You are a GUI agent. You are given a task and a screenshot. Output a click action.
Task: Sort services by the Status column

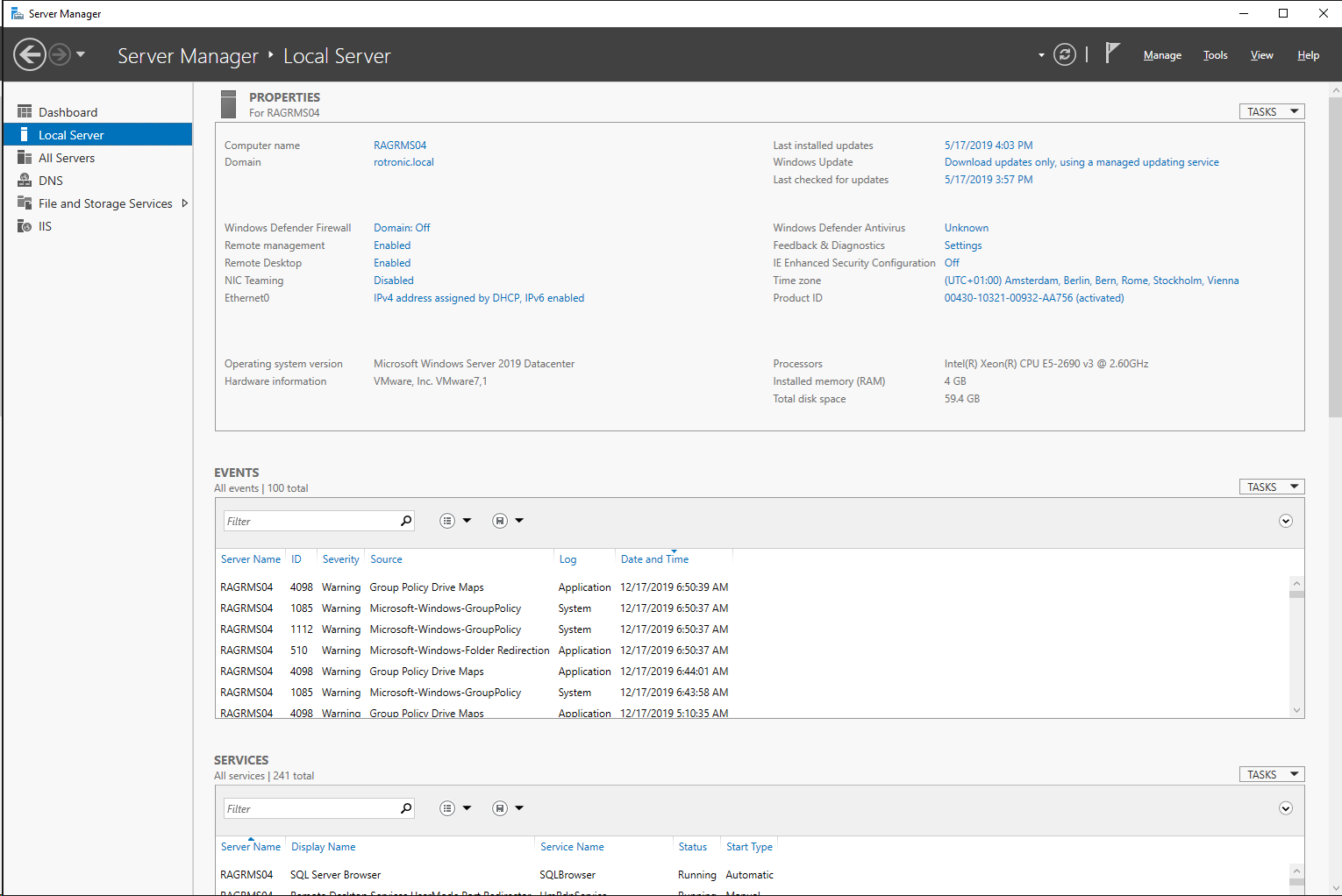[x=693, y=847]
